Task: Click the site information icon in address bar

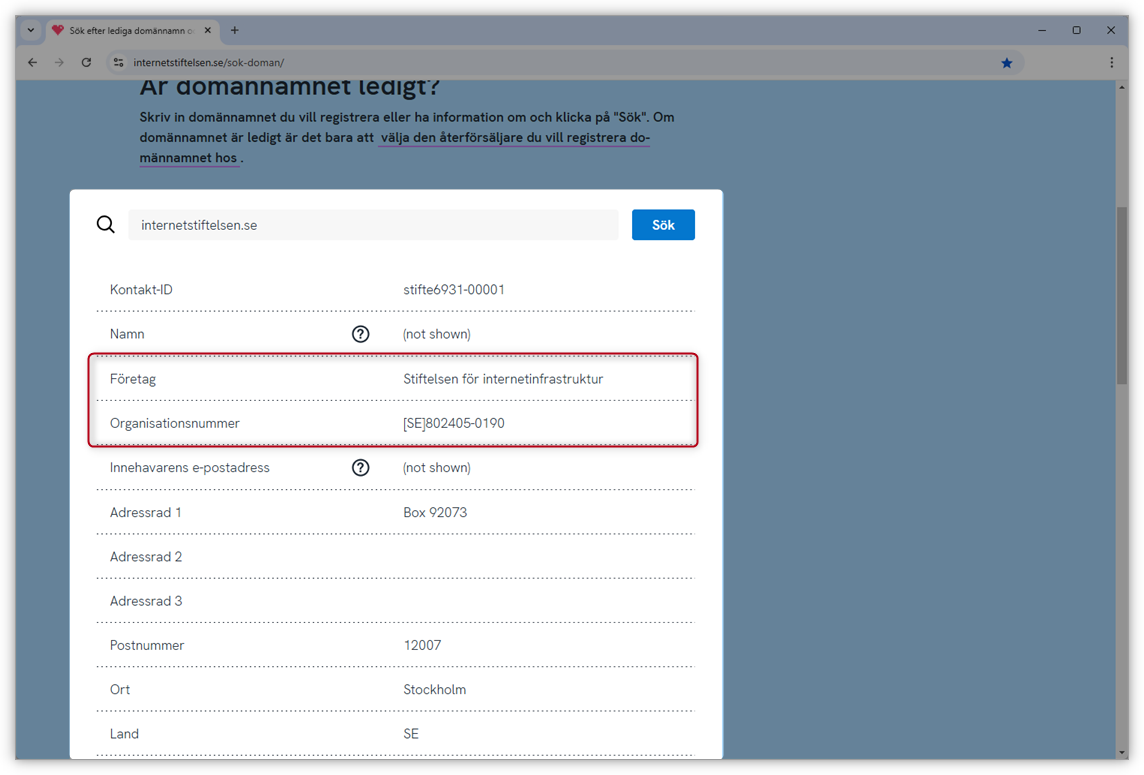Action: (x=118, y=62)
